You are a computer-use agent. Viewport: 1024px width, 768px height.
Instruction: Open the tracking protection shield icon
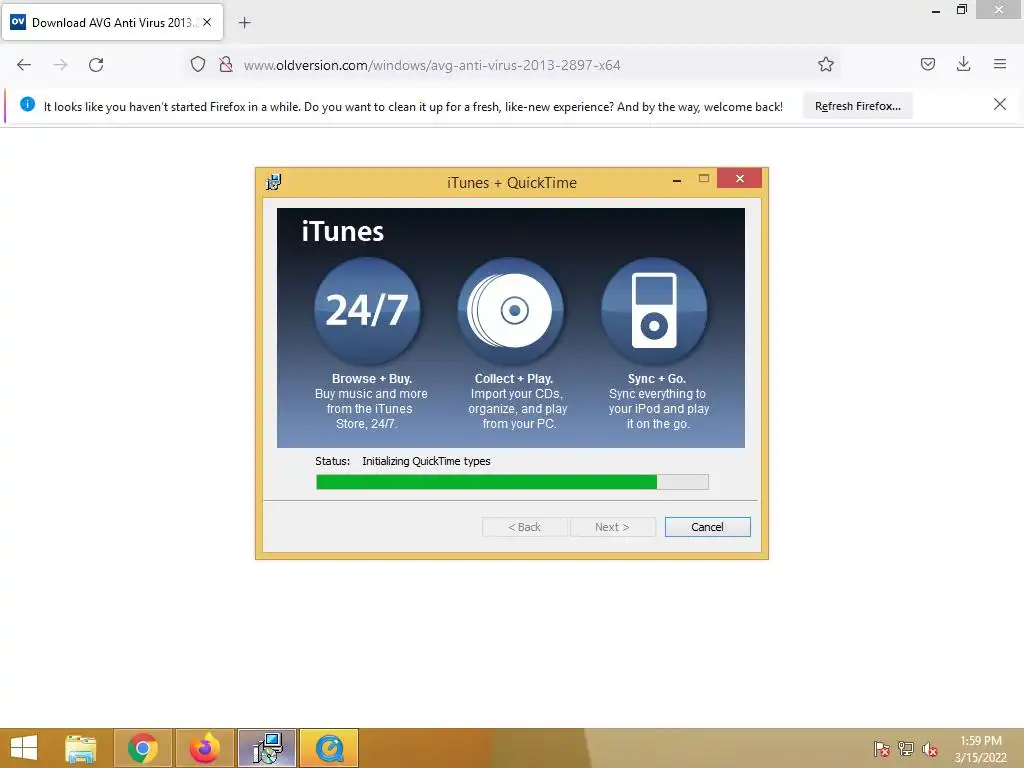tap(198, 65)
